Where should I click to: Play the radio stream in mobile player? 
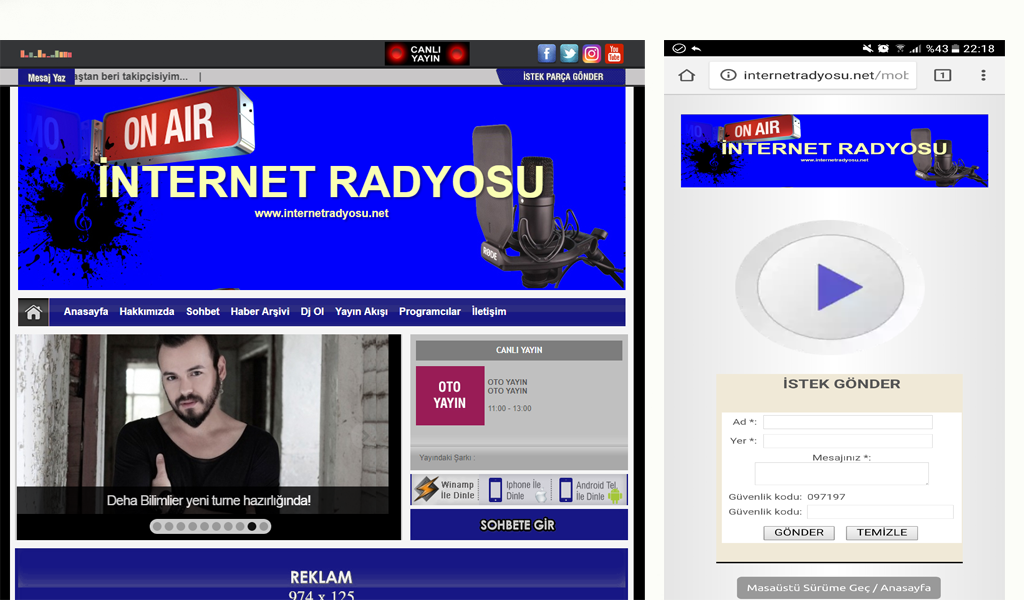pos(838,288)
